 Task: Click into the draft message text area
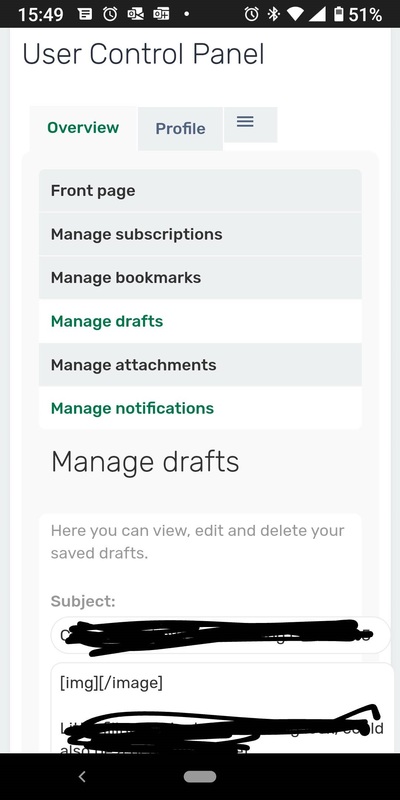[222, 708]
